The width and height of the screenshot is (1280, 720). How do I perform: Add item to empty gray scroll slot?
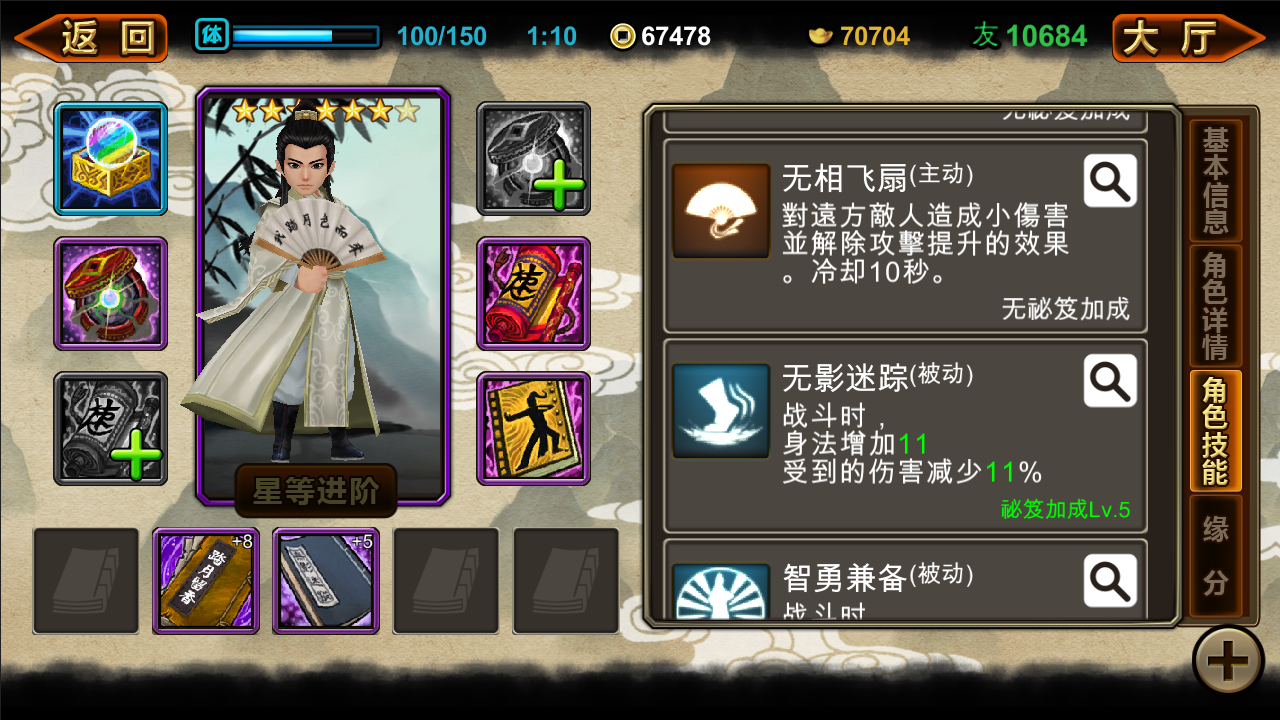[x=111, y=428]
